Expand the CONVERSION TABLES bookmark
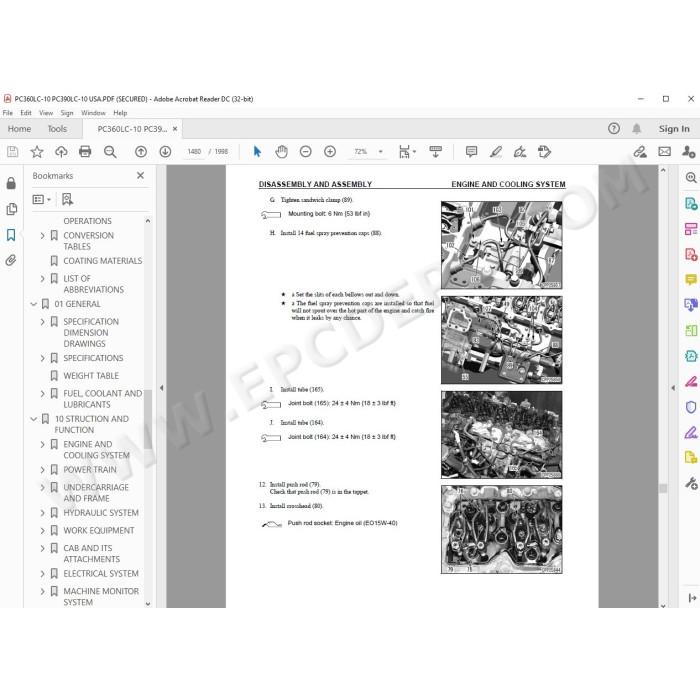The width and height of the screenshot is (700, 700). (x=42, y=235)
